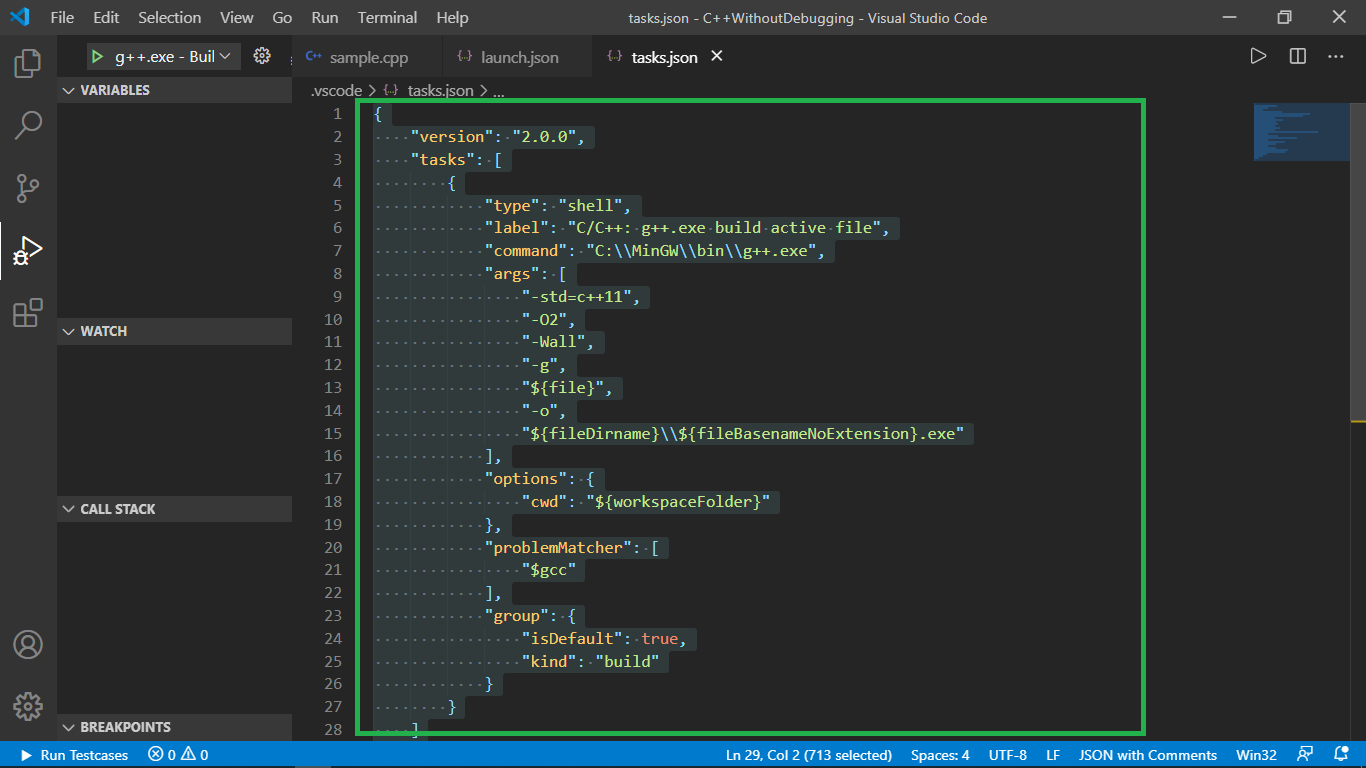This screenshot has height=768, width=1366.
Task: Collapse the WATCH section
Action: [x=175, y=331]
